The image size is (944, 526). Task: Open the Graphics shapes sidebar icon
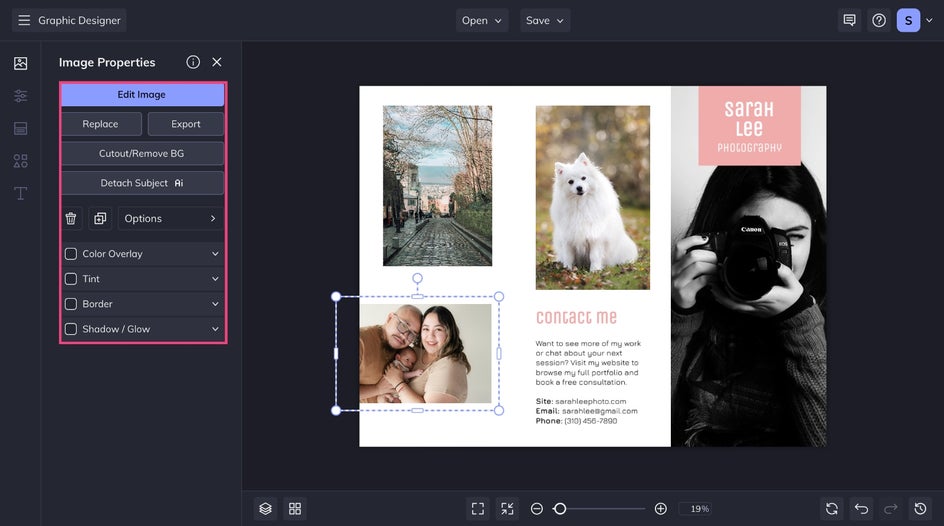tap(20, 161)
